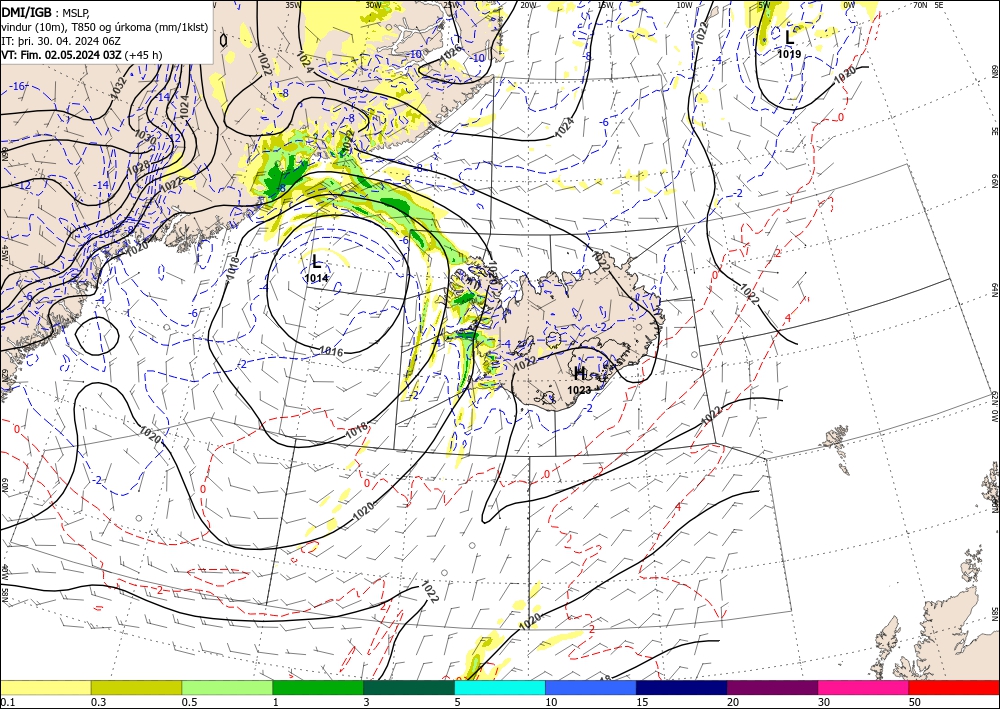Click the '35W' longitude label
1000x709 pixels.
(293, 5)
